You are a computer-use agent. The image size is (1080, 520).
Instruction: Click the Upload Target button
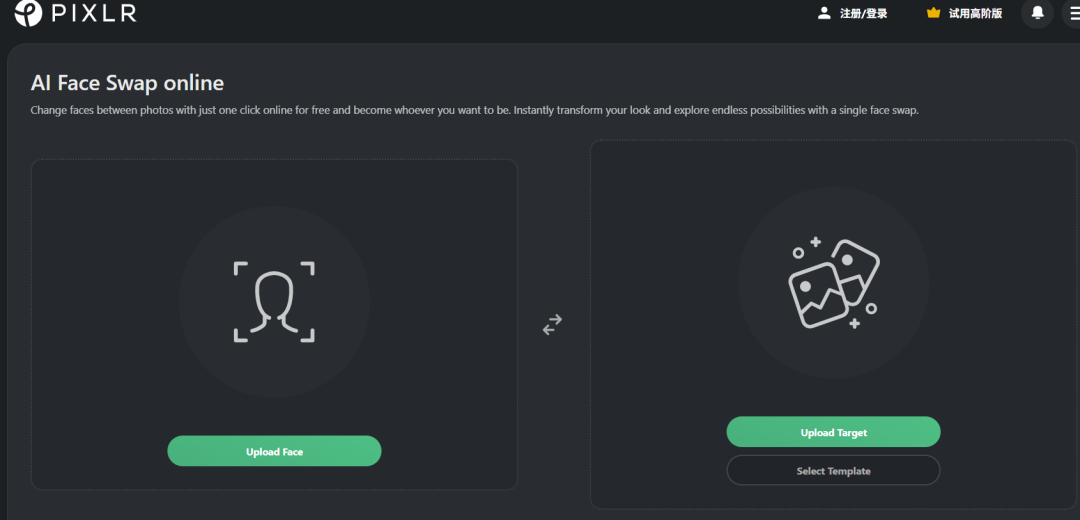click(833, 432)
